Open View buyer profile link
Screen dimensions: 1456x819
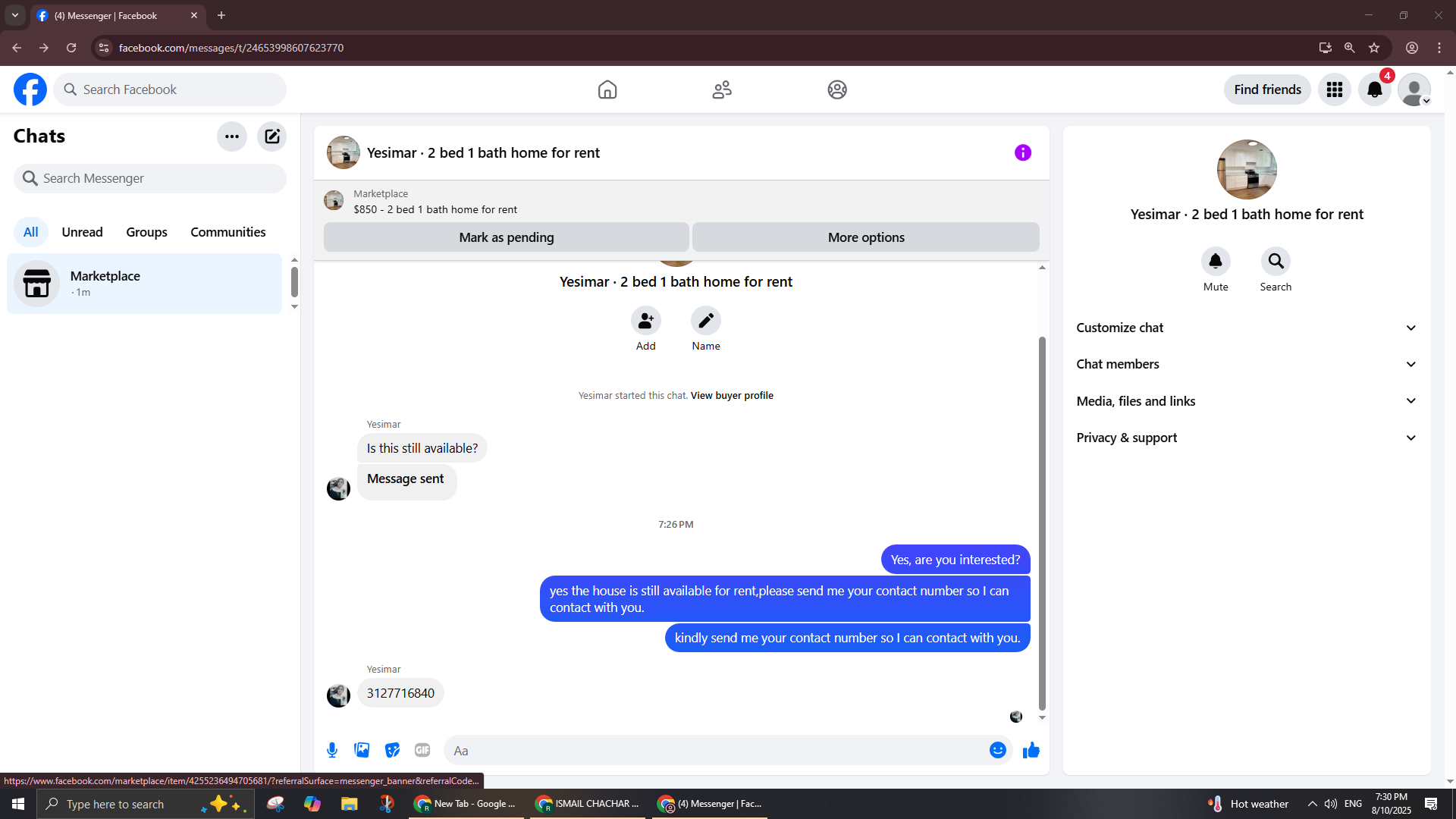coord(731,395)
